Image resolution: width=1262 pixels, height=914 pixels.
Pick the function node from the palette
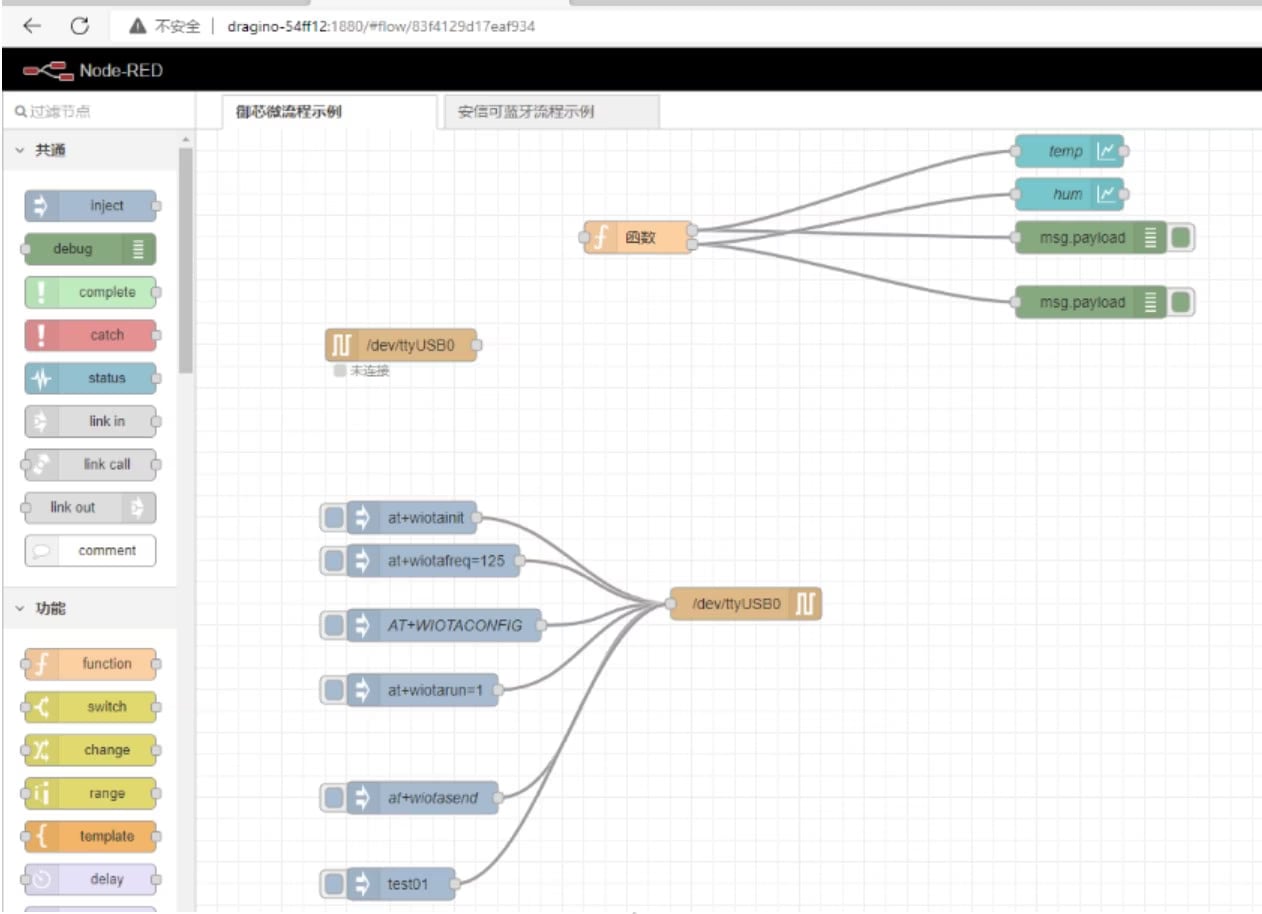coord(91,664)
